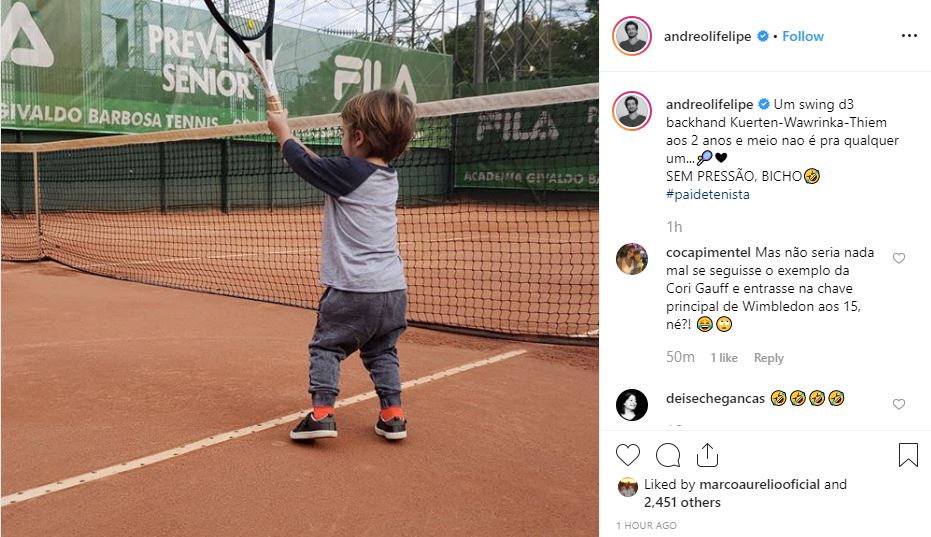The width and height of the screenshot is (931, 537).
Task: Open comment box via speech bubble icon
Action: 668,456
